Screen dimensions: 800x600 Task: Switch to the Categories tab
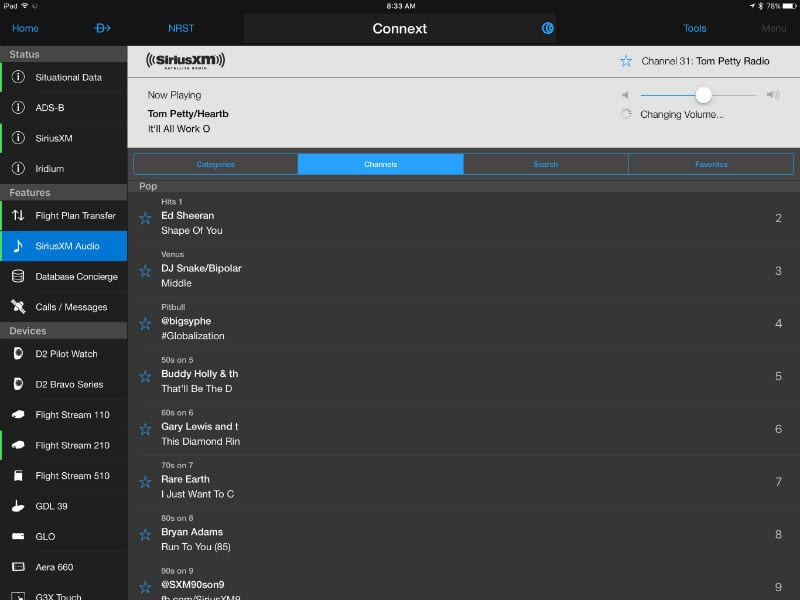[216, 164]
